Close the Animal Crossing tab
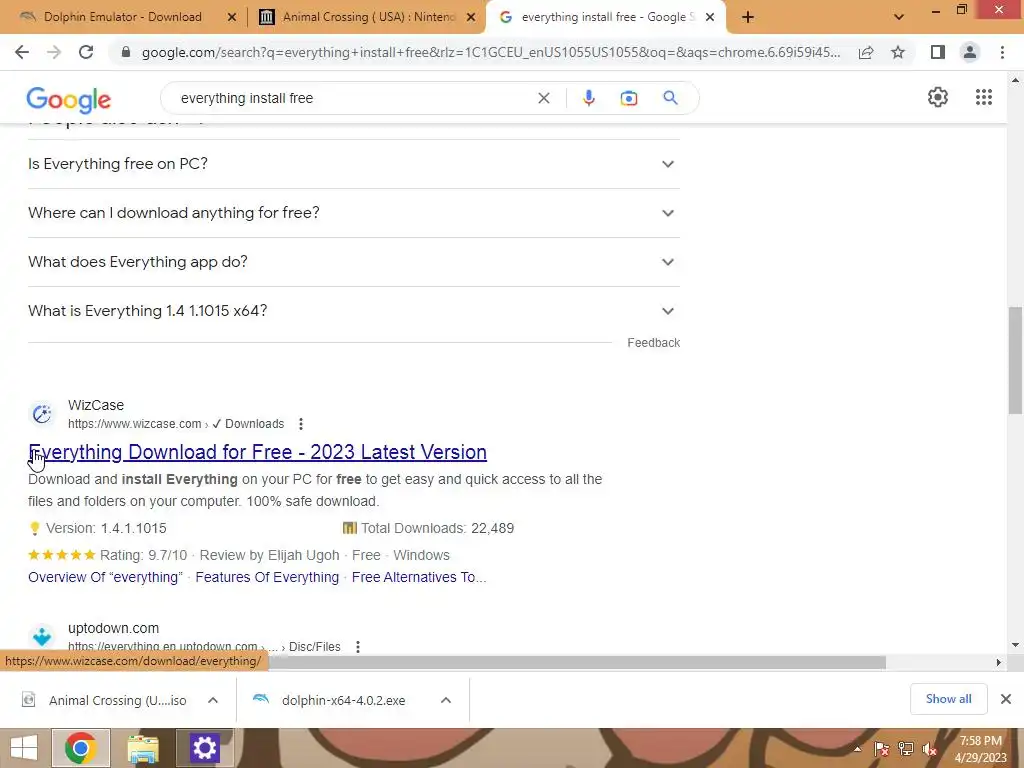The width and height of the screenshot is (1024, 768). [x=471, y=17]
